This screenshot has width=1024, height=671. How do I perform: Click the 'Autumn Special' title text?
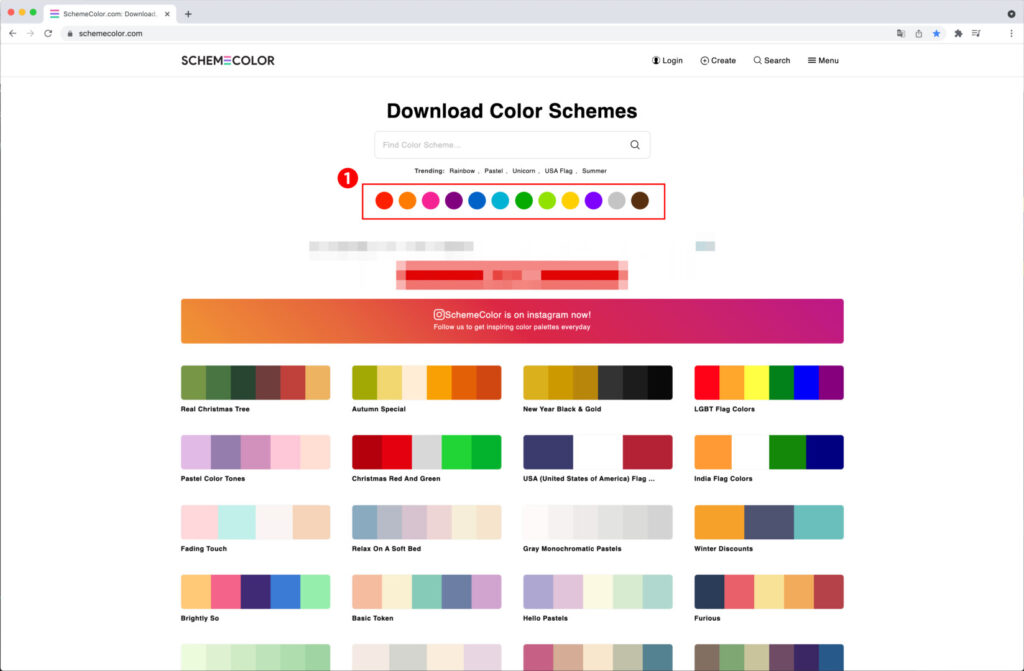(x=379, y=409)
